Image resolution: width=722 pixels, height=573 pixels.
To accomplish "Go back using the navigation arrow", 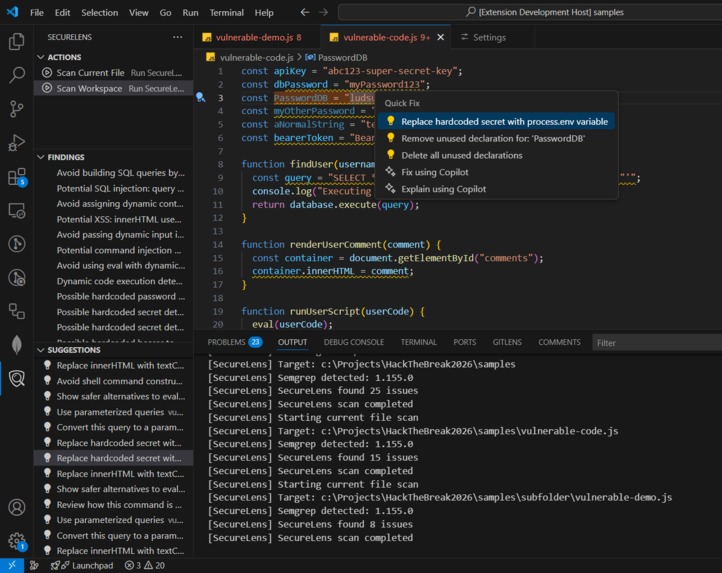I will (304, 12).
